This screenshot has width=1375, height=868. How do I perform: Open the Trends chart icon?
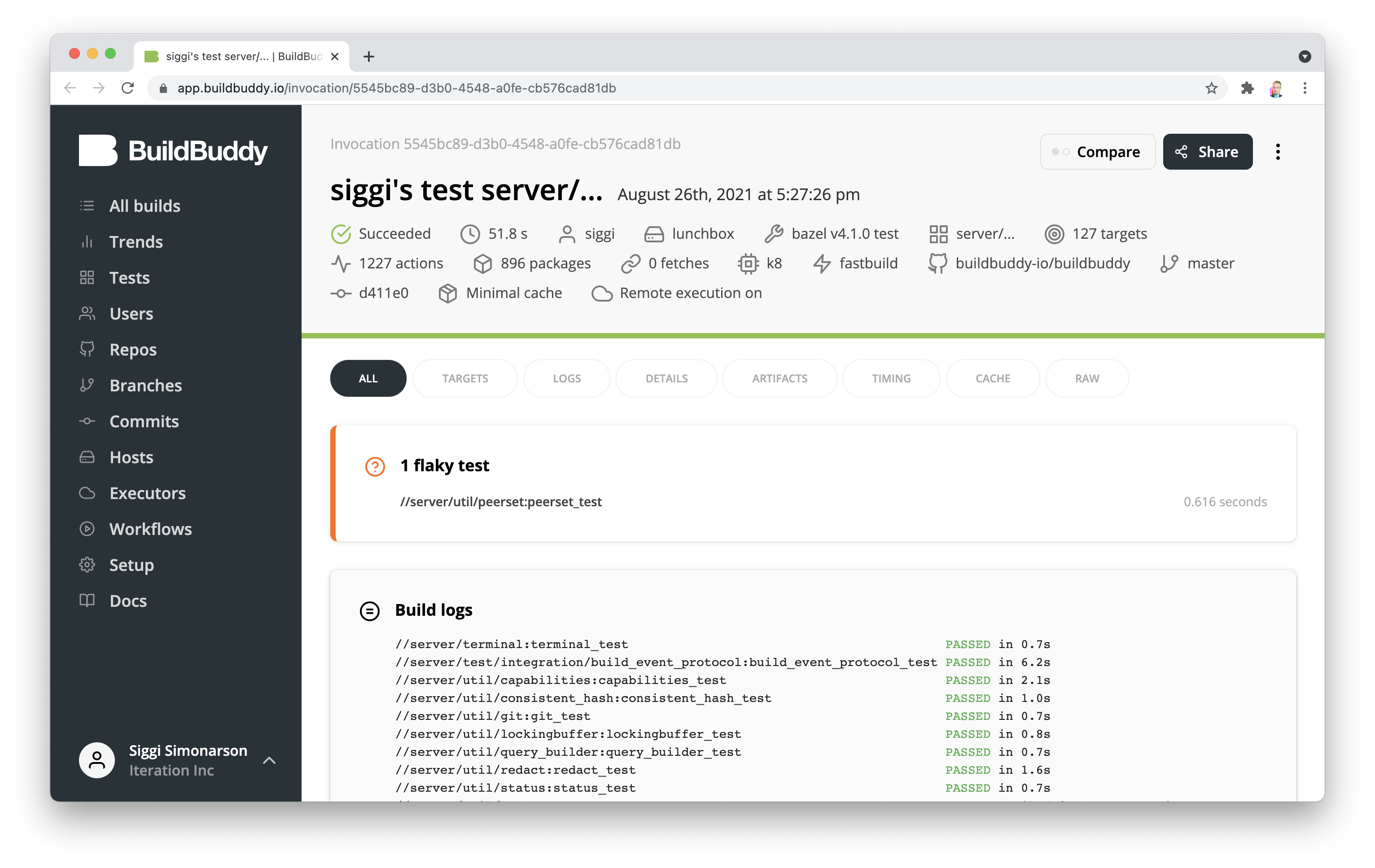pyautogui.click(x=87, y=241)
